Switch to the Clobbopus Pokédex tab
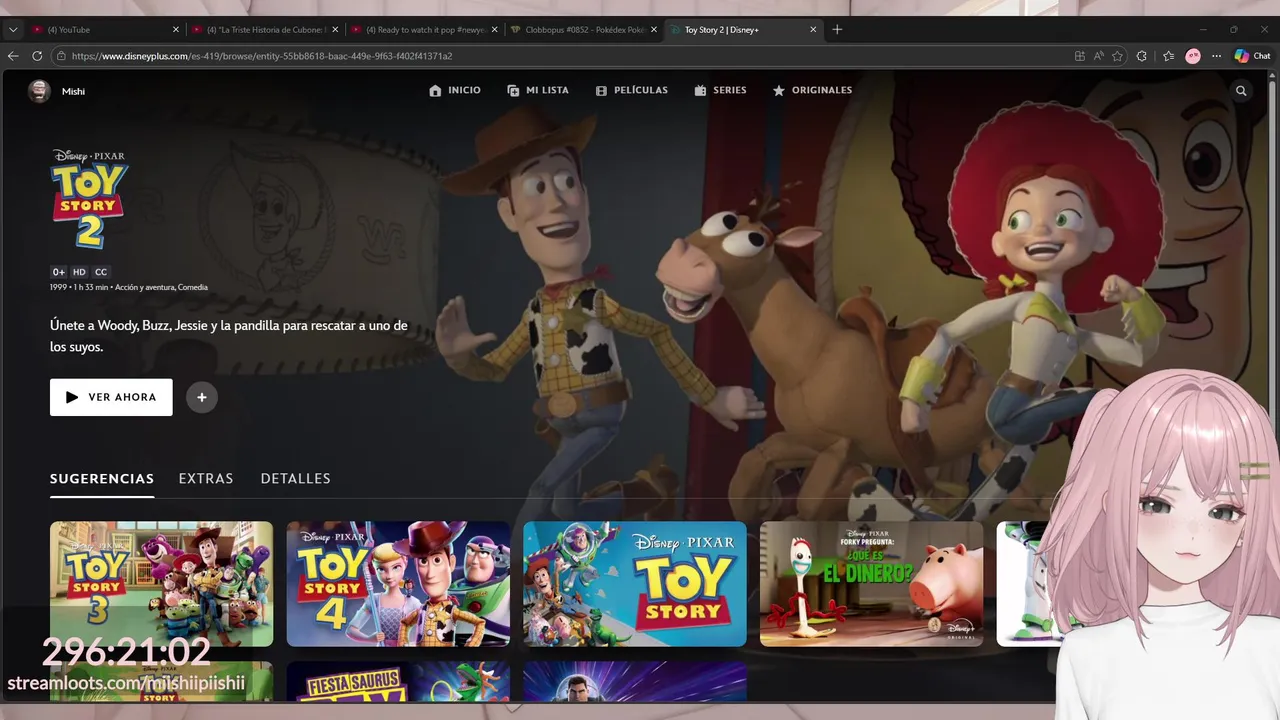1280x720 pixels. click(584, 30)
